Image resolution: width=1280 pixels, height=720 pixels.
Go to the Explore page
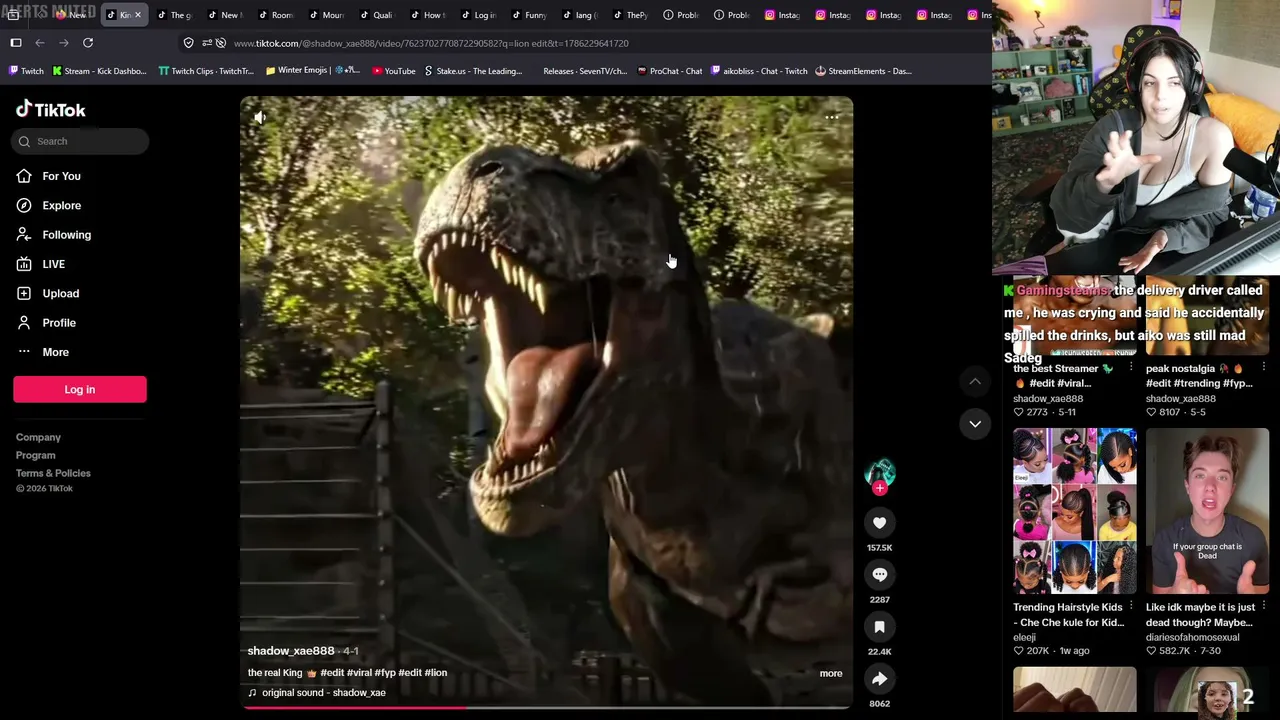pyautogui.click(x=61, y=205)
